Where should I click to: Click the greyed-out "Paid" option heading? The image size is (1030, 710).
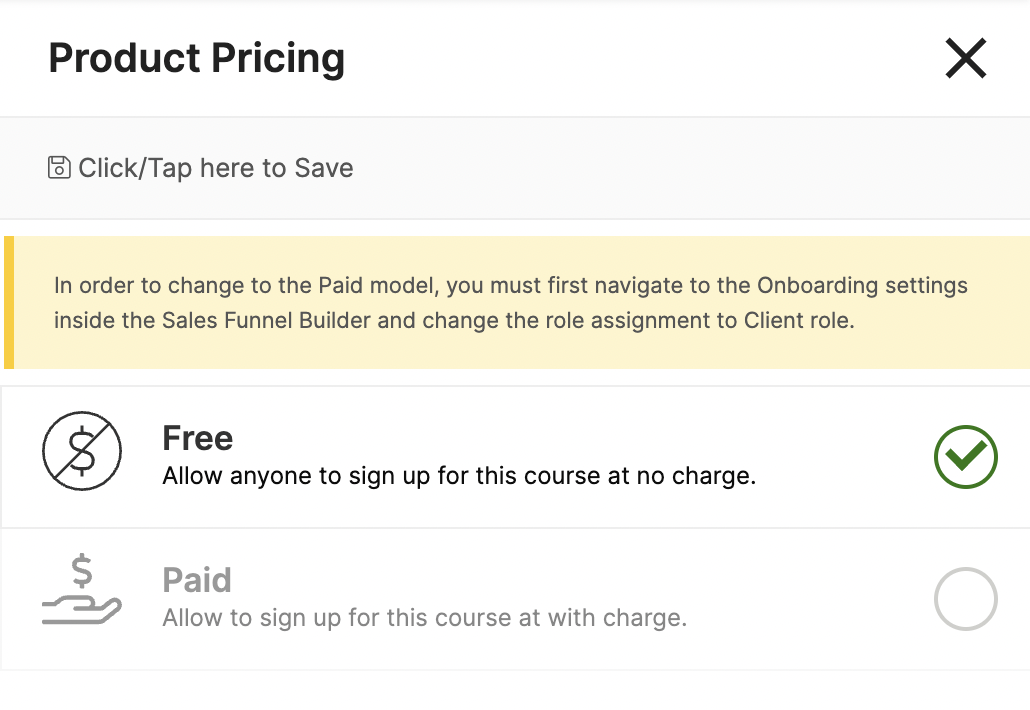(x=197, y=581)
